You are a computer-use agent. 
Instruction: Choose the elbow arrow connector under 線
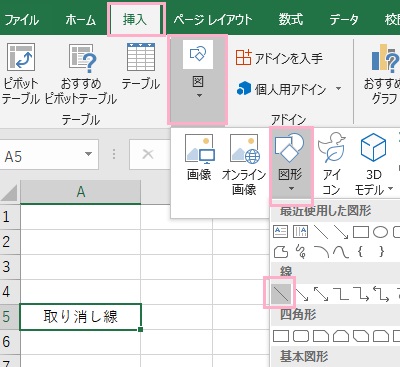(x=361, y=294)
